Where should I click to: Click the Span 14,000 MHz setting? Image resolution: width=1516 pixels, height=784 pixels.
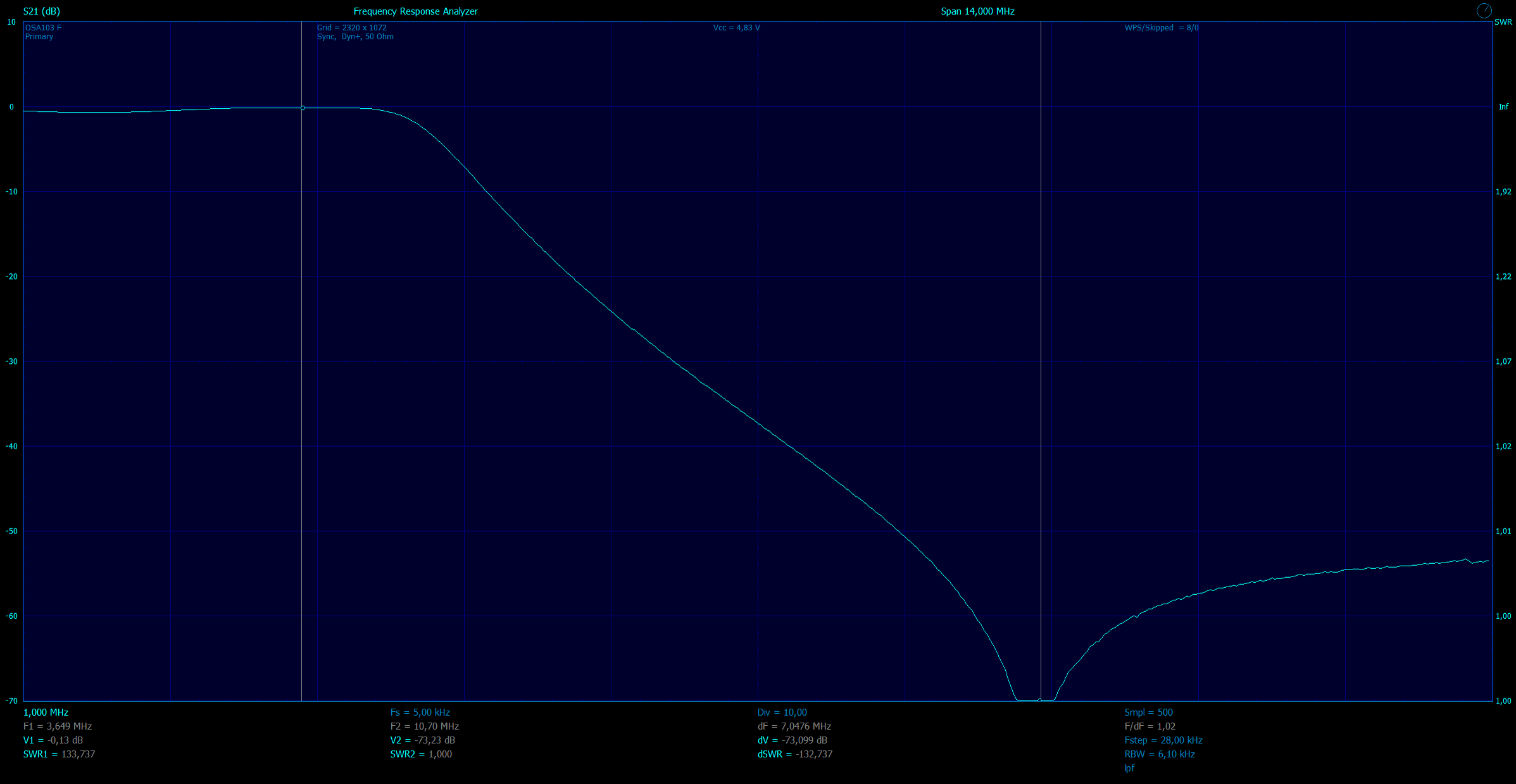click(977, 11)
